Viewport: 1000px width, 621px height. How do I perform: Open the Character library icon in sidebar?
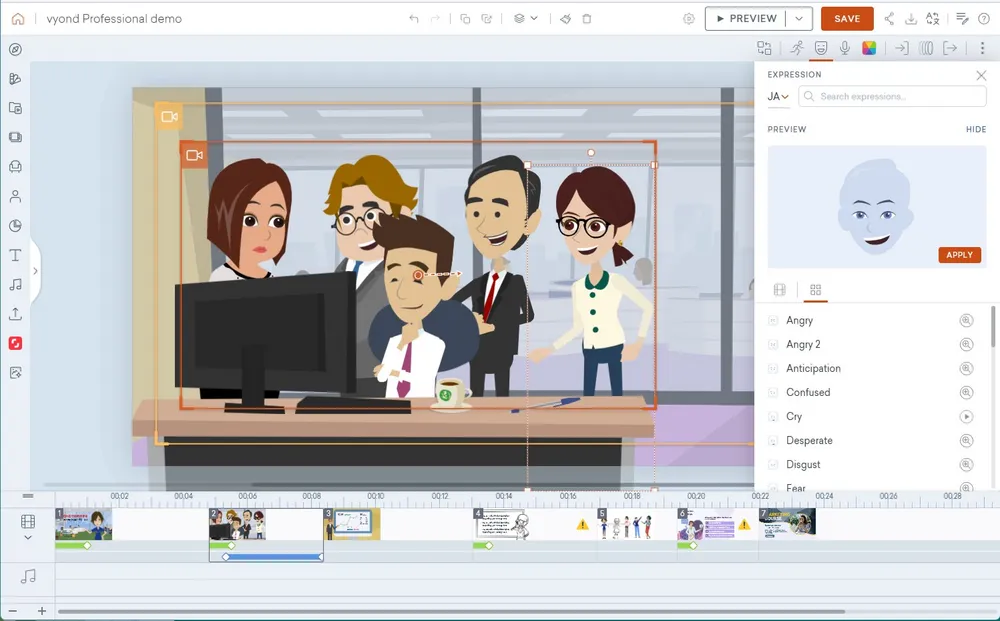point(15,197)
